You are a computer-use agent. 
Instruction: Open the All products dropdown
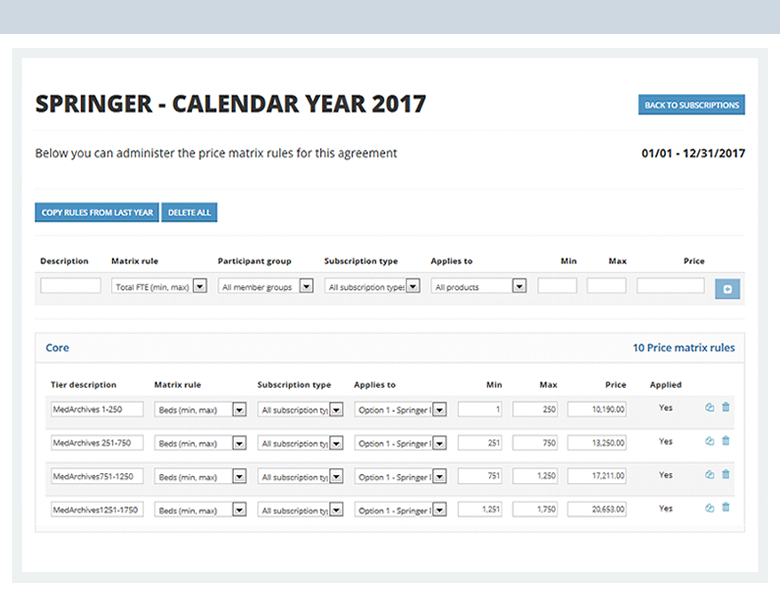[x=479, y=286]
